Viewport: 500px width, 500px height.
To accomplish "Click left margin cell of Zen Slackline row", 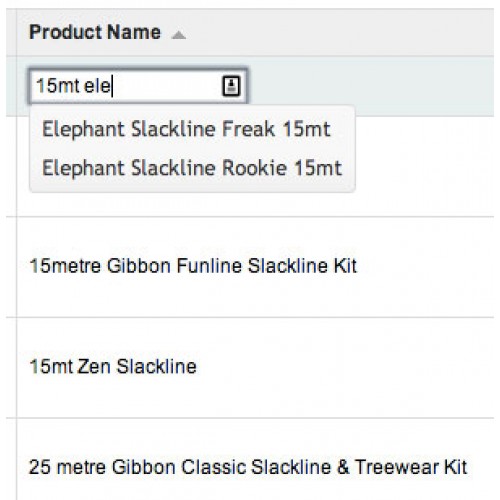I will 11,367.
